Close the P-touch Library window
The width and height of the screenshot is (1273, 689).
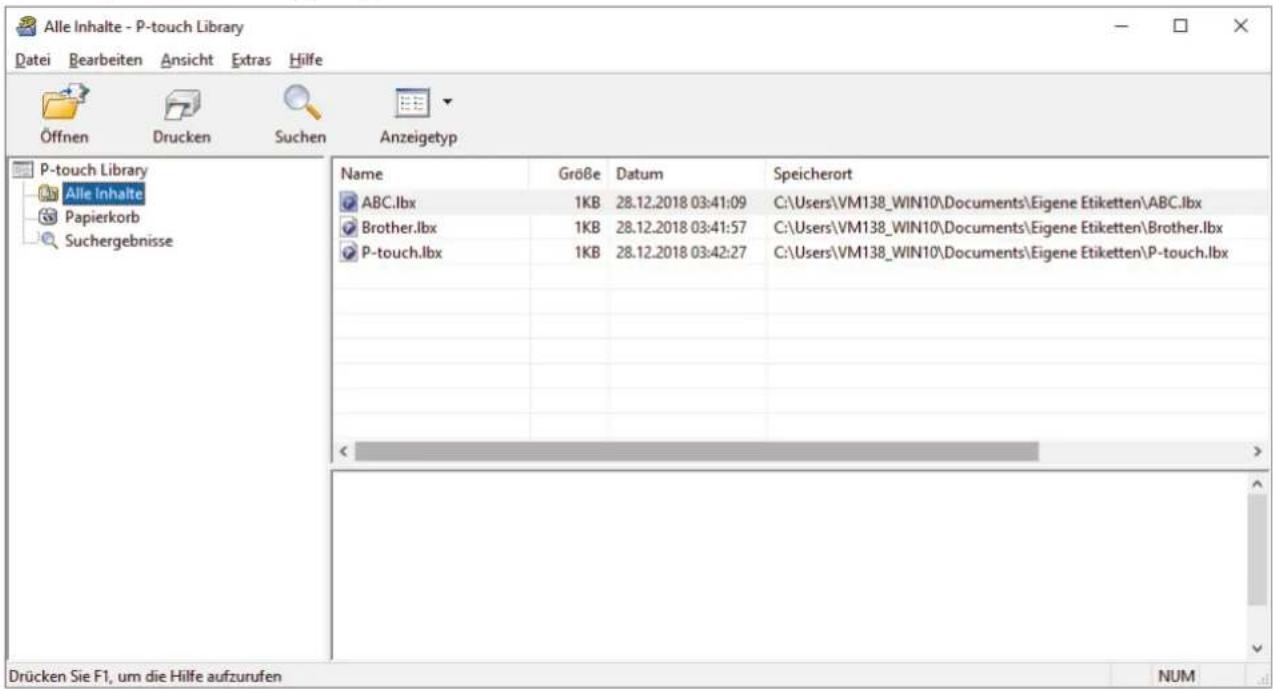point(1241,25)
